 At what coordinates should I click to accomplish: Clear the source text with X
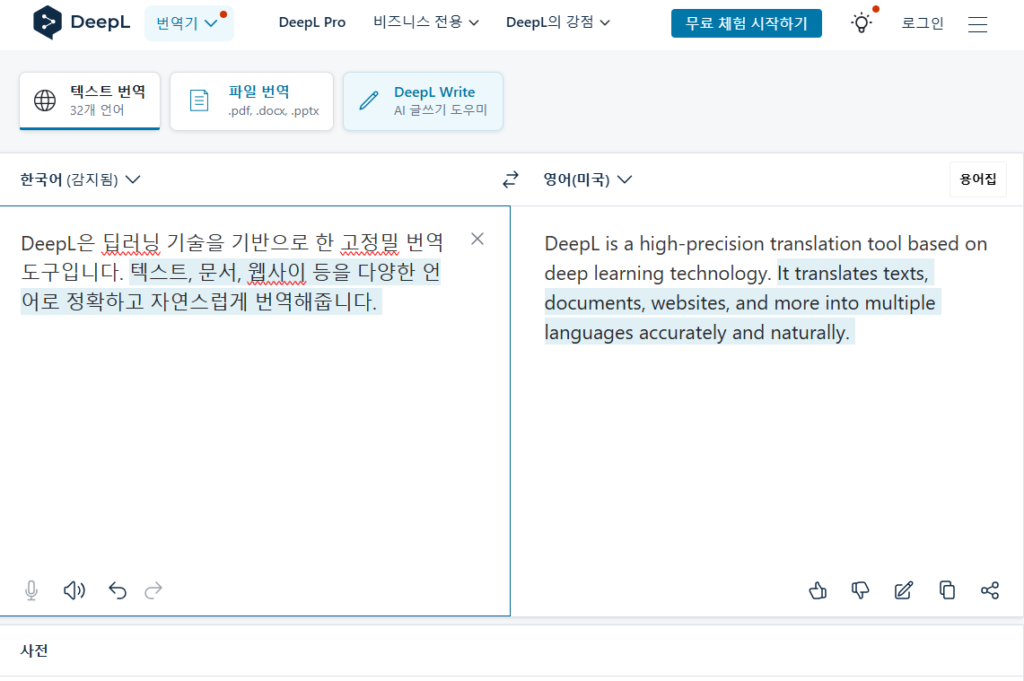tap(477, 239)
